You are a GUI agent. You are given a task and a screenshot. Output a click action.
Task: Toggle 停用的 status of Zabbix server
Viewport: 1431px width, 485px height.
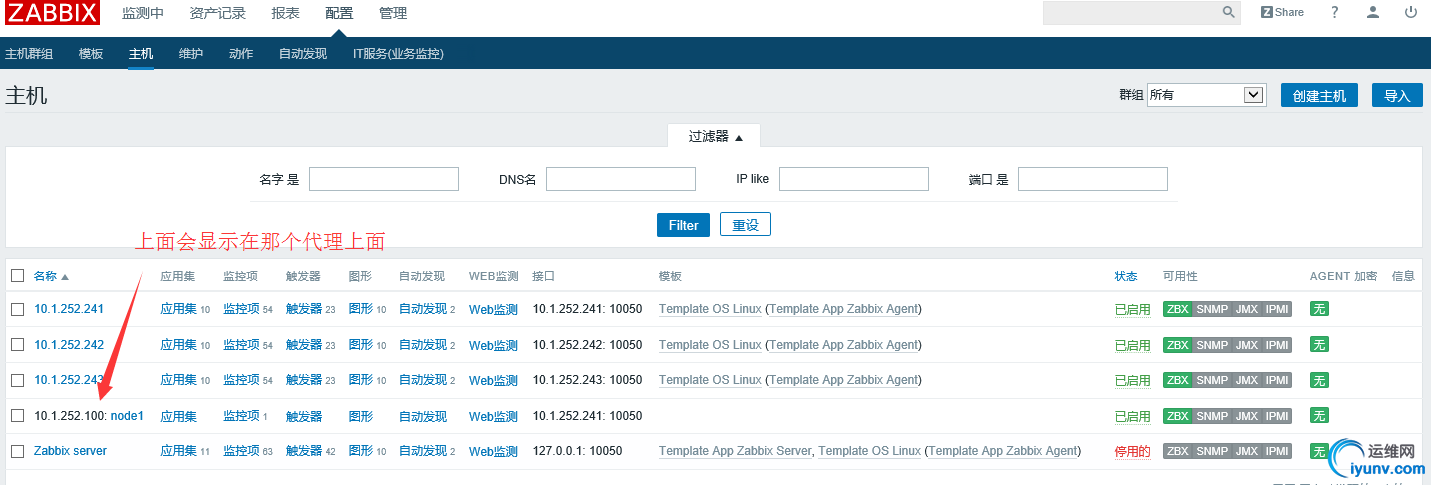1132,451
